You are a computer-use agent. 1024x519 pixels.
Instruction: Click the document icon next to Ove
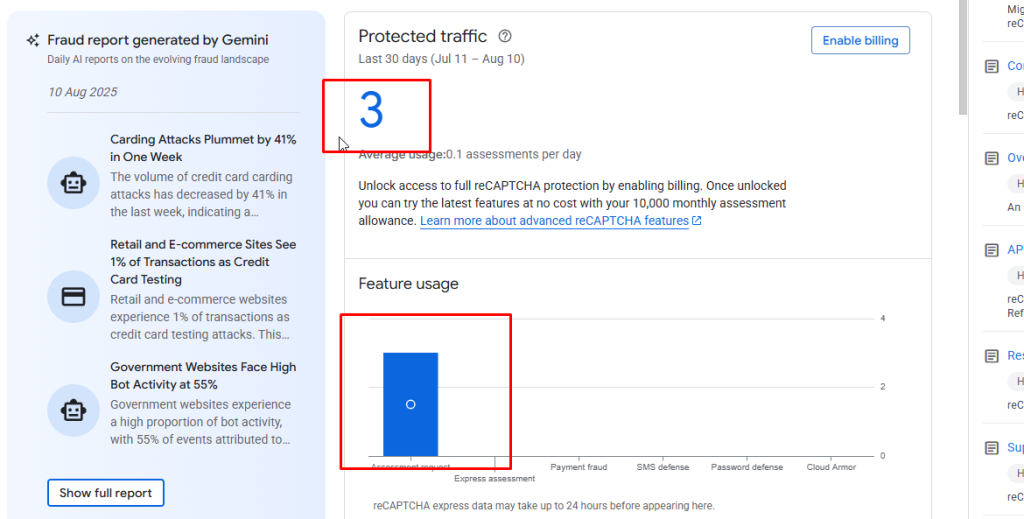(x=992, y=158)
